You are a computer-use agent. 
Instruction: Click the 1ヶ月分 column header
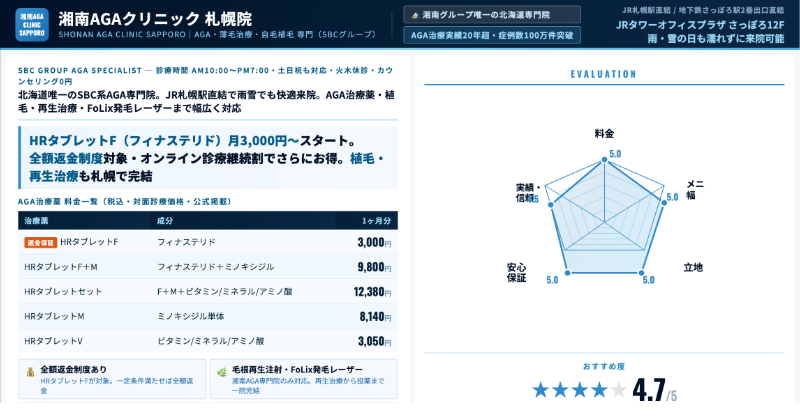click(377, 220)
